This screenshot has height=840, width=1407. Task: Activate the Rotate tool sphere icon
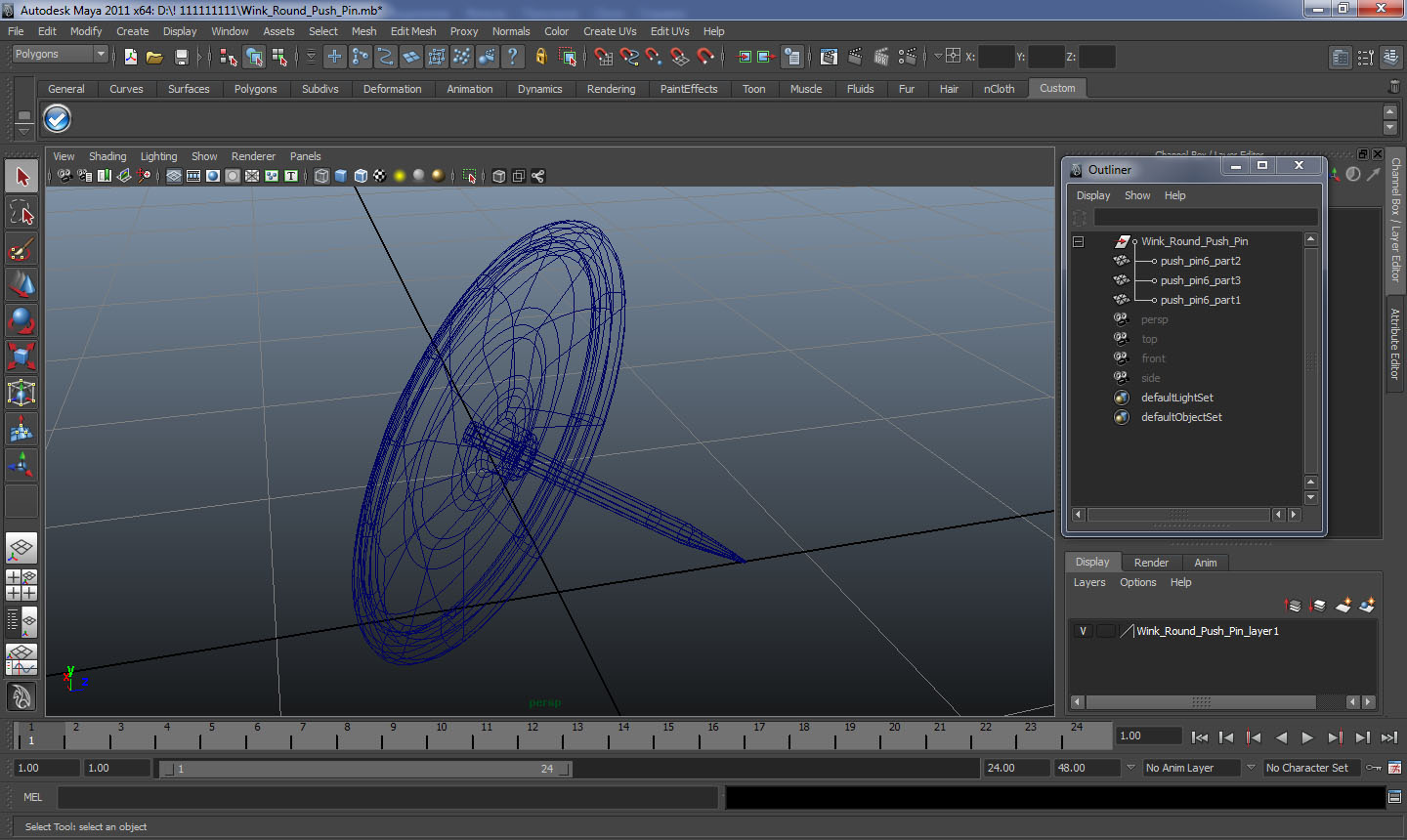point(21,320)
